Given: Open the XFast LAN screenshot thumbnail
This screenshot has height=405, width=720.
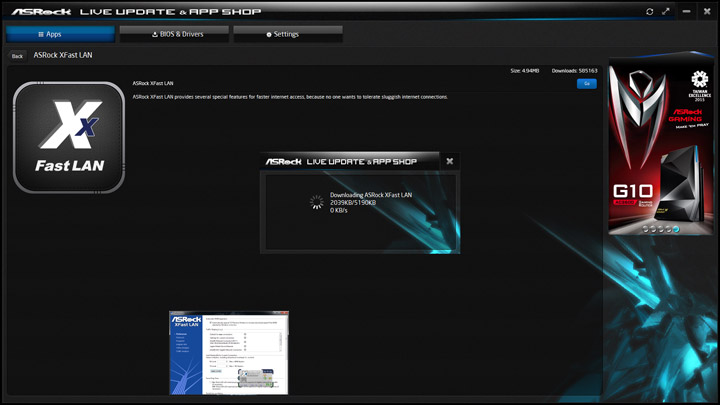Looking at the screenshot, I should (x=229, y=353).
